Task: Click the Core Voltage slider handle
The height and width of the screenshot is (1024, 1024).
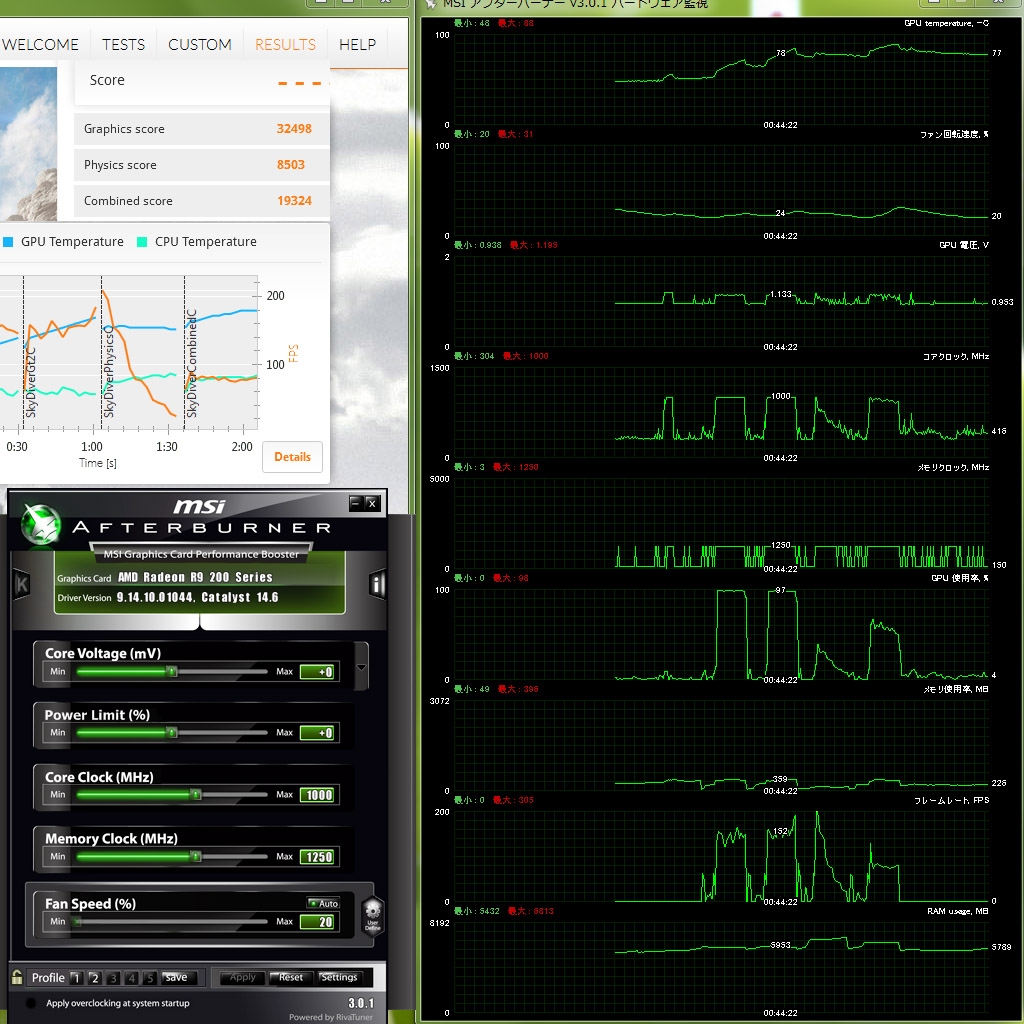Action: pos(171,671)
